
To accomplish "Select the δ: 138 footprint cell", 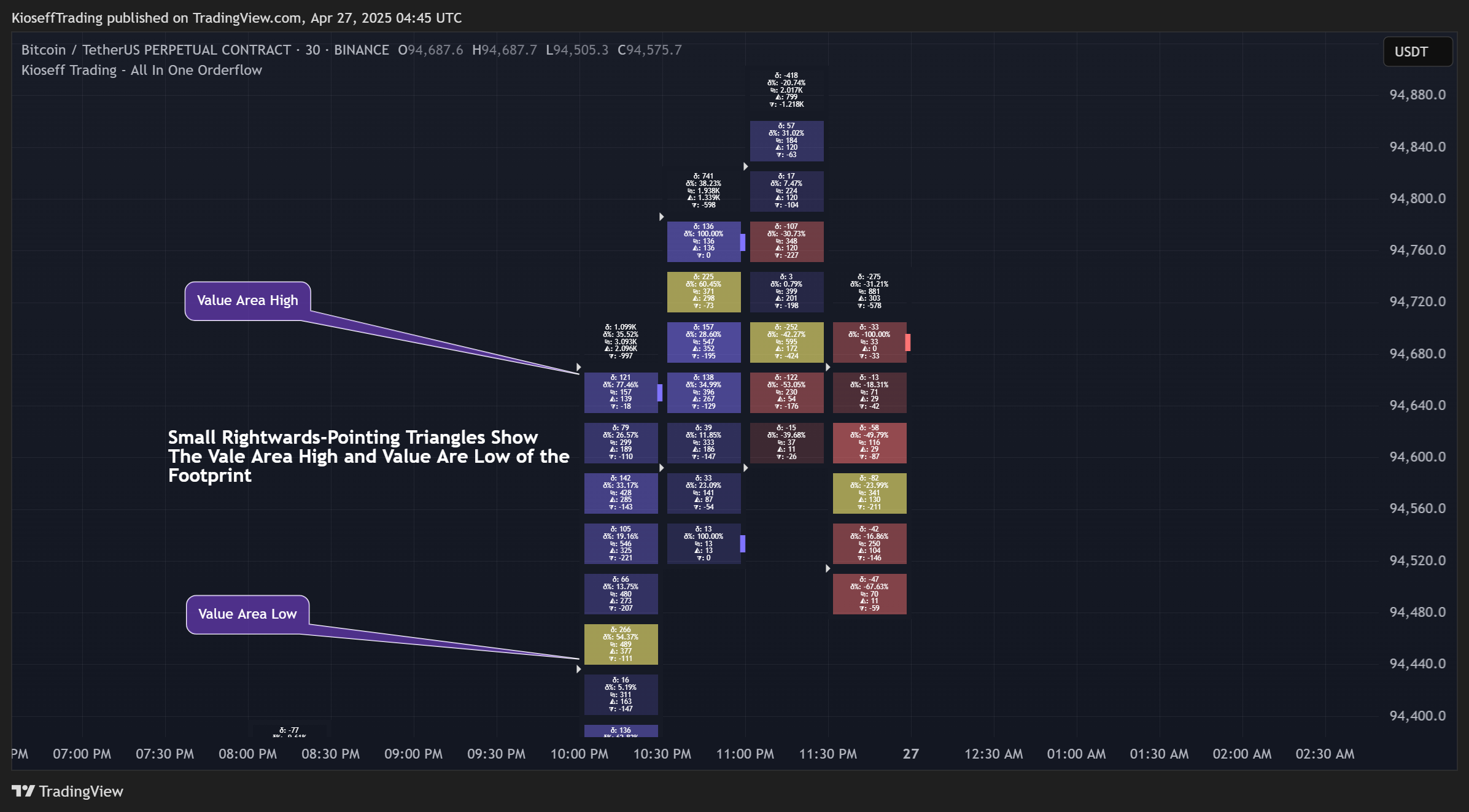I will pos(703,393).
